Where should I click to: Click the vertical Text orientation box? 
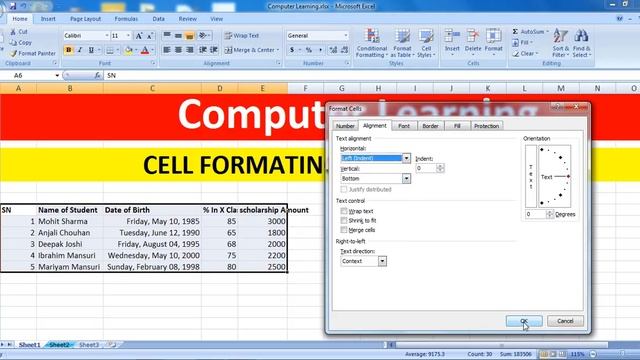[x=531, y=176]
